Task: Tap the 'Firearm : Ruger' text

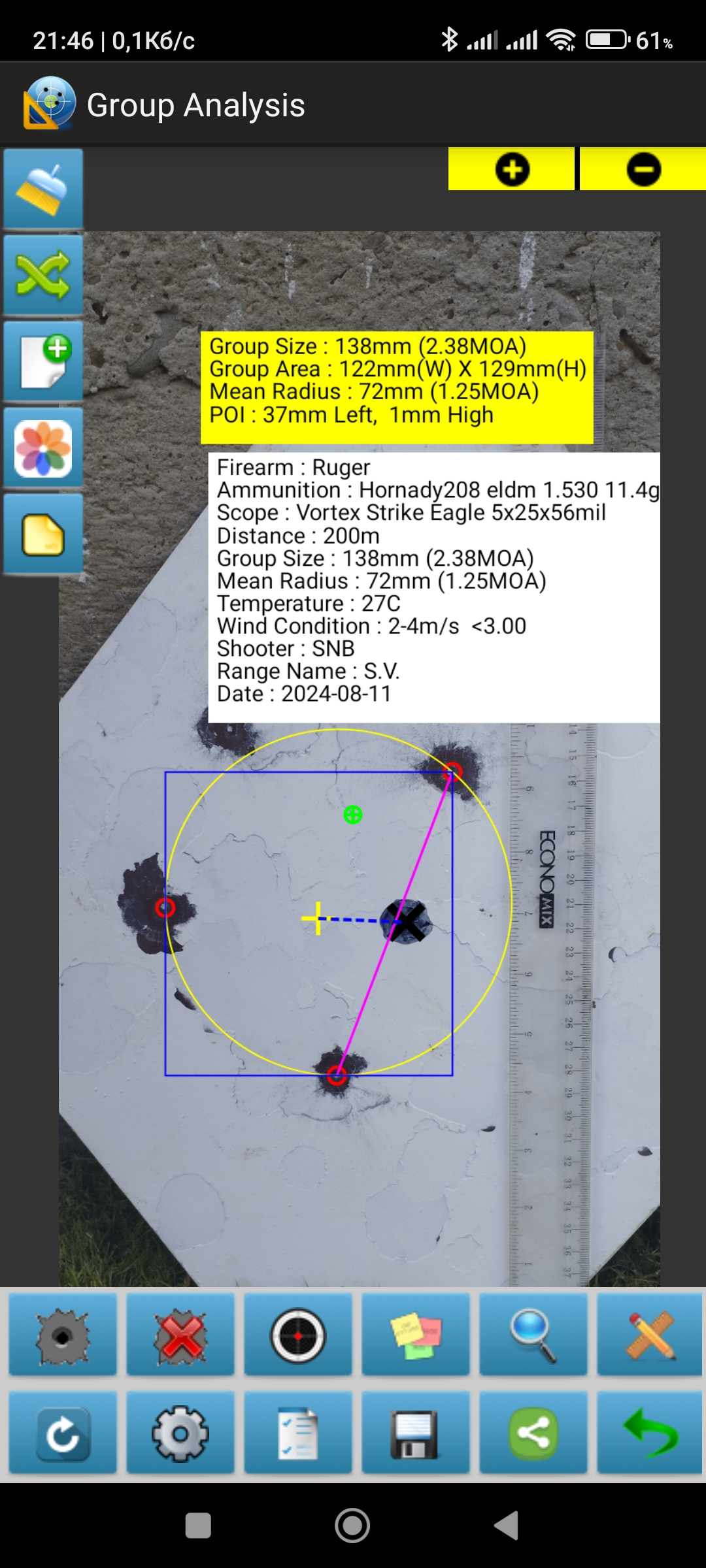Action: (x=294, y=468)
